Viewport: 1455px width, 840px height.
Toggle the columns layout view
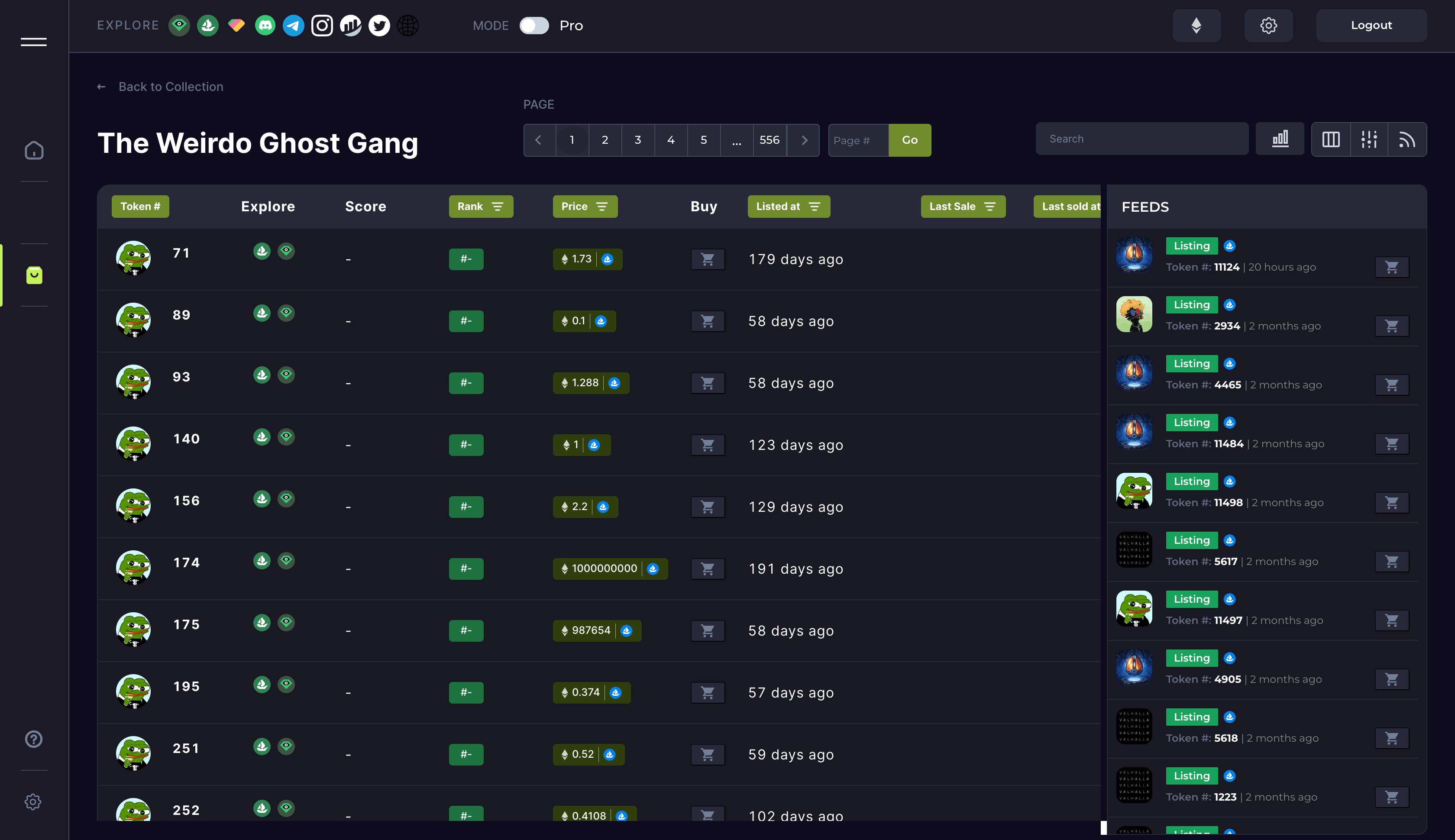[x=1331, y=139]
